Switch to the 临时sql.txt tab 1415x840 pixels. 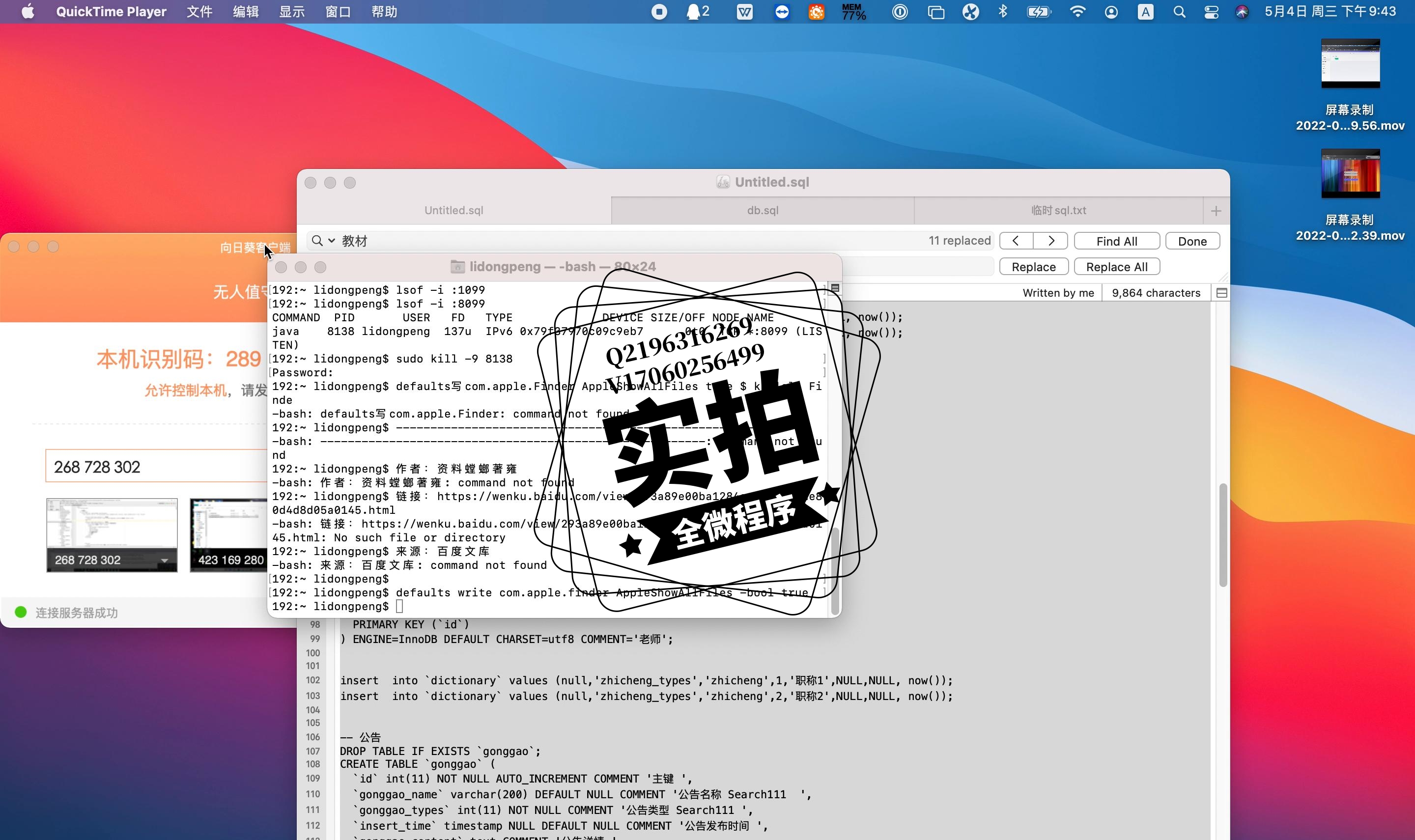click(x=1058, y=210)
